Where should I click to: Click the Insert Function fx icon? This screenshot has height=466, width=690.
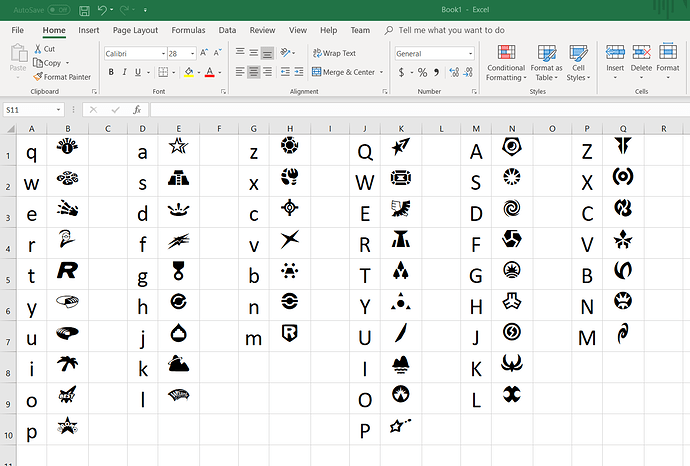(x=137, y=109)
